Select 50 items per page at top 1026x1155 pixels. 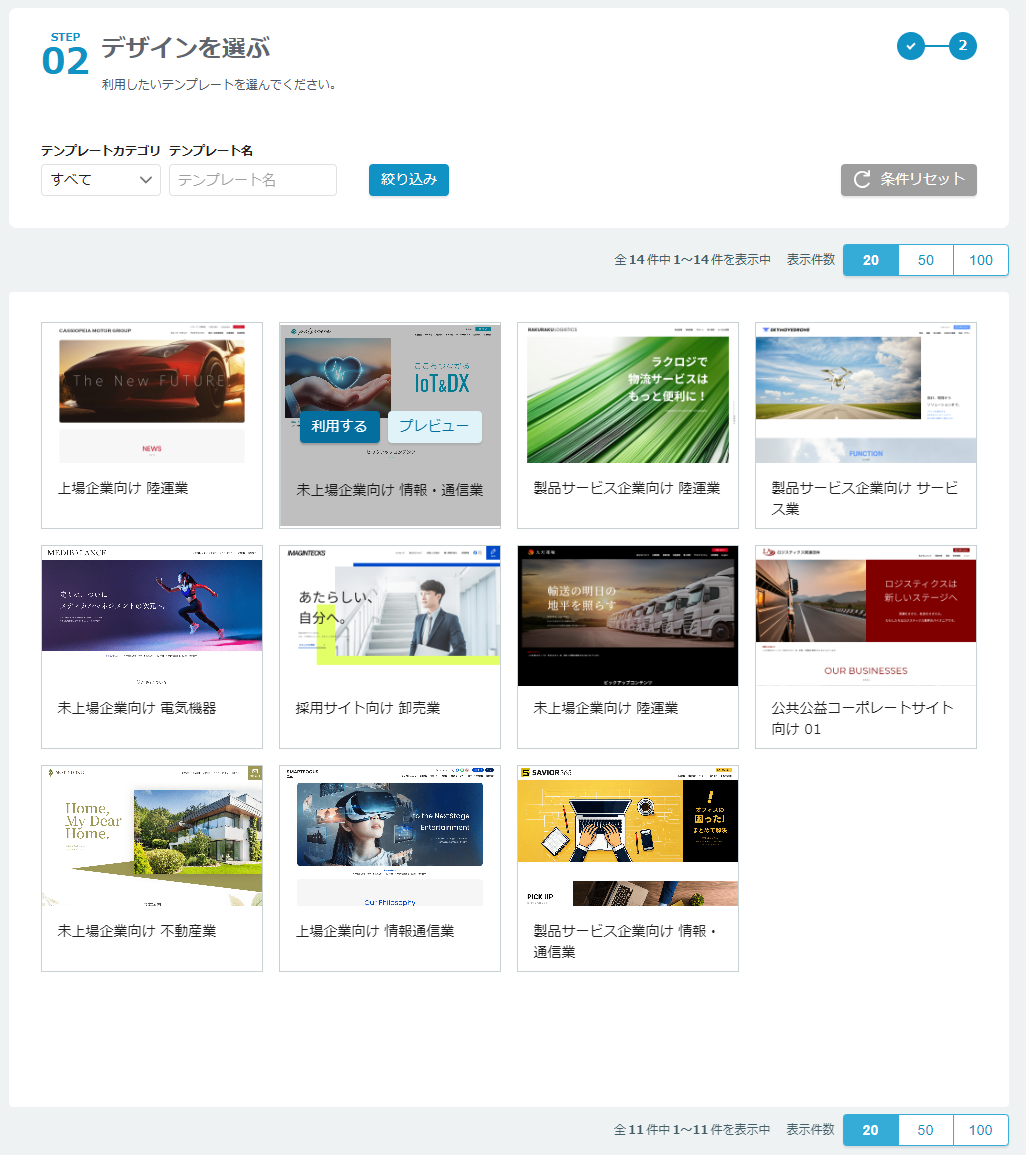(x=926, y=260)
